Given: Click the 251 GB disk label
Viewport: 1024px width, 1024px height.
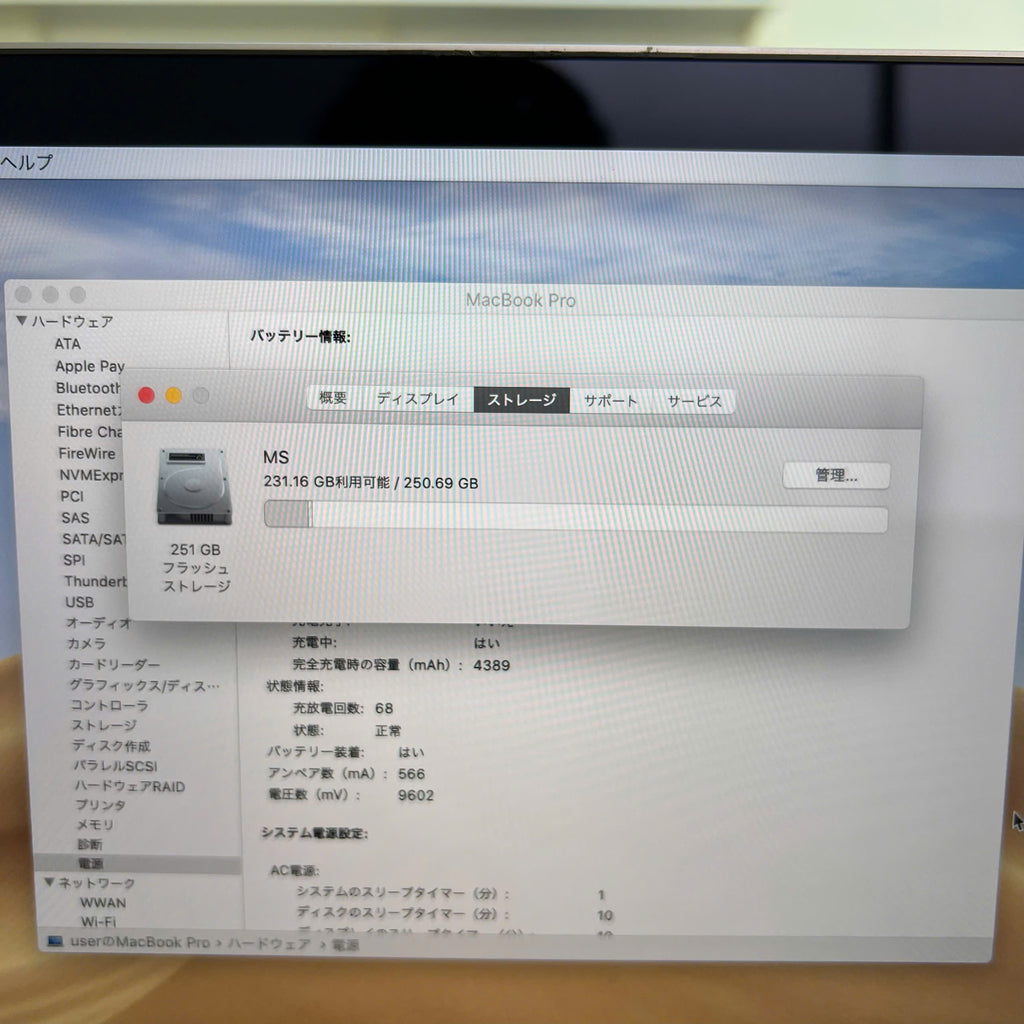Looking at the screenshot, I should pyautogui.click(x=195, y=550).
